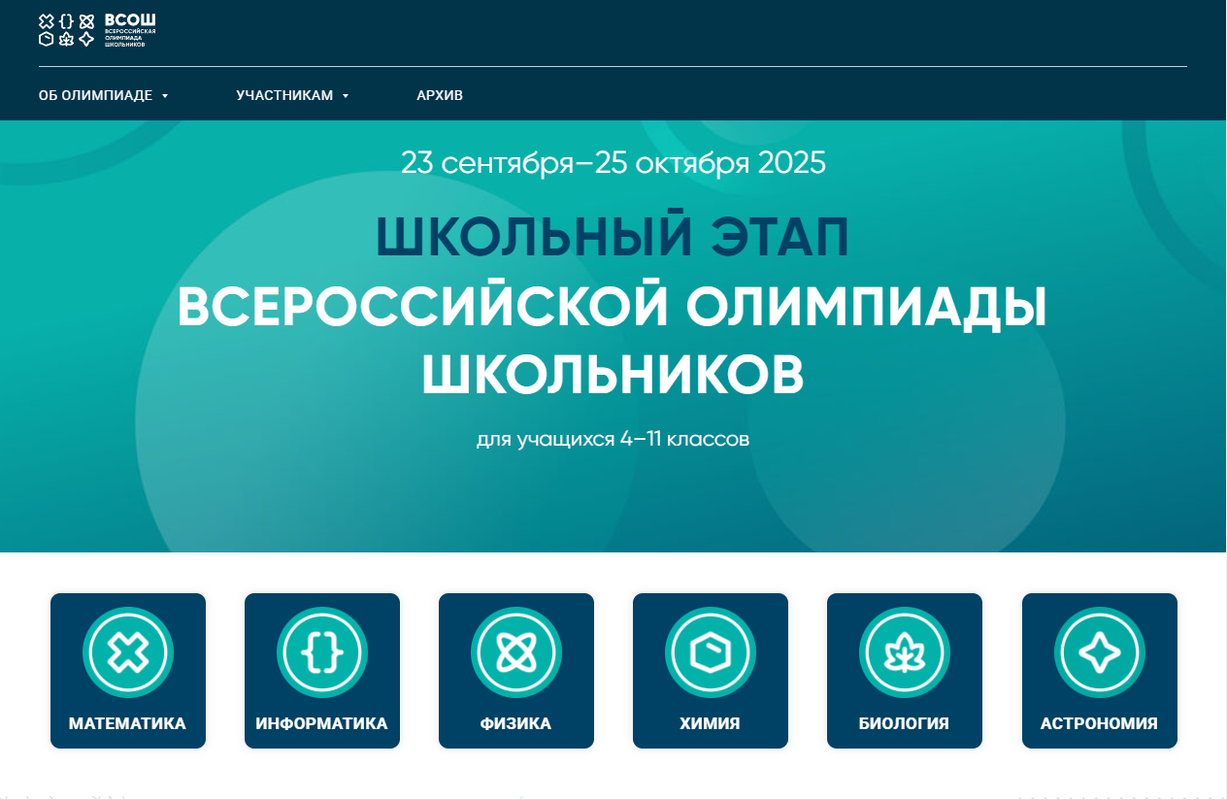
Task: Expand the Об олимпиаде dropdown arrow
Action: tap(165, 96)
